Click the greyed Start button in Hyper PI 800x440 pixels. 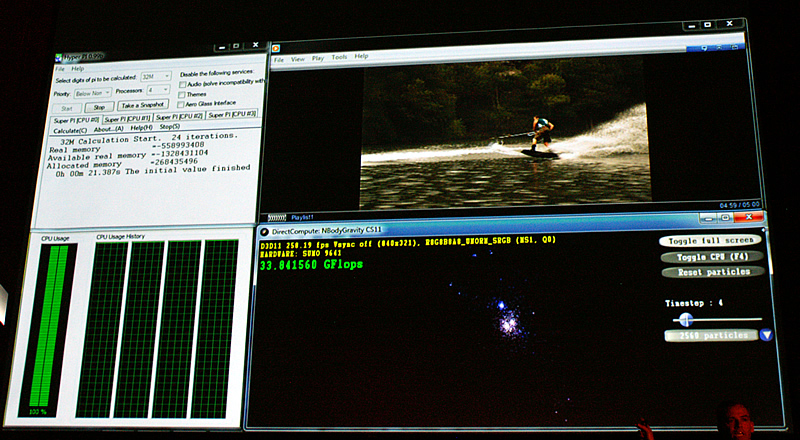[66, 109]
